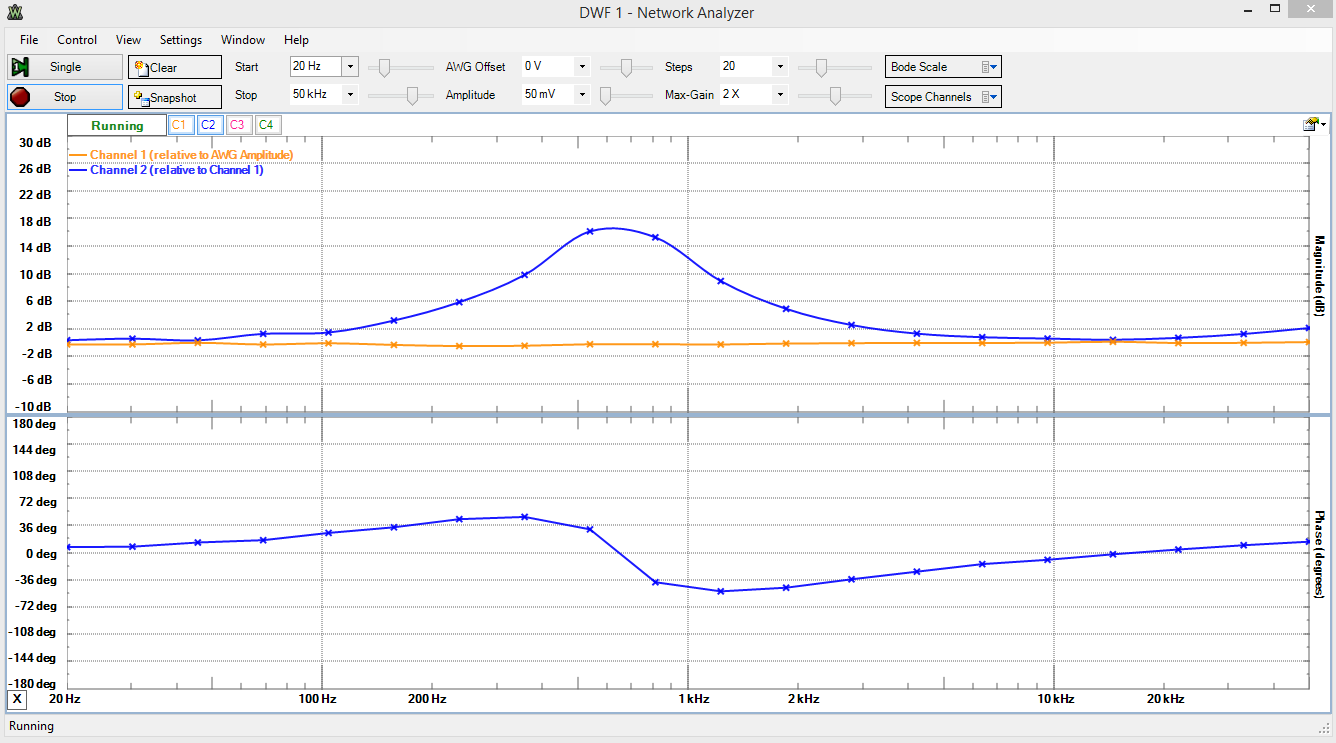This screenshot has height=743, width=1336.
Task: Adjust the Stop frequency slider
Action: [412, 95]
